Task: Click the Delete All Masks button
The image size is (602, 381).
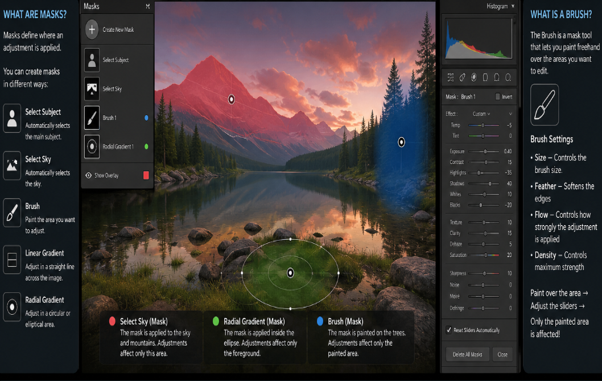Action: 467,354
